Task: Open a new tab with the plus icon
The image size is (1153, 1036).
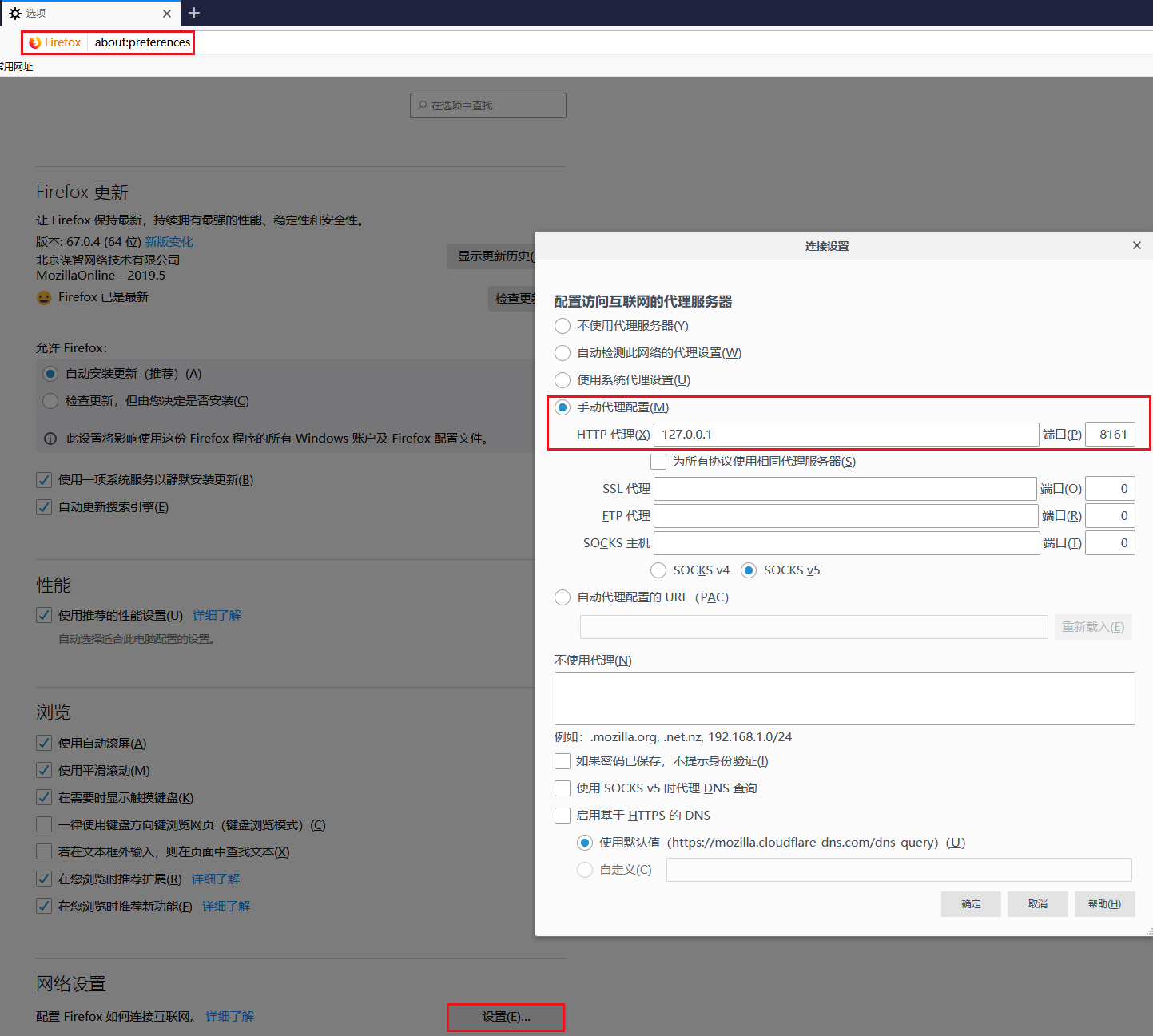Action: [194, 13]
